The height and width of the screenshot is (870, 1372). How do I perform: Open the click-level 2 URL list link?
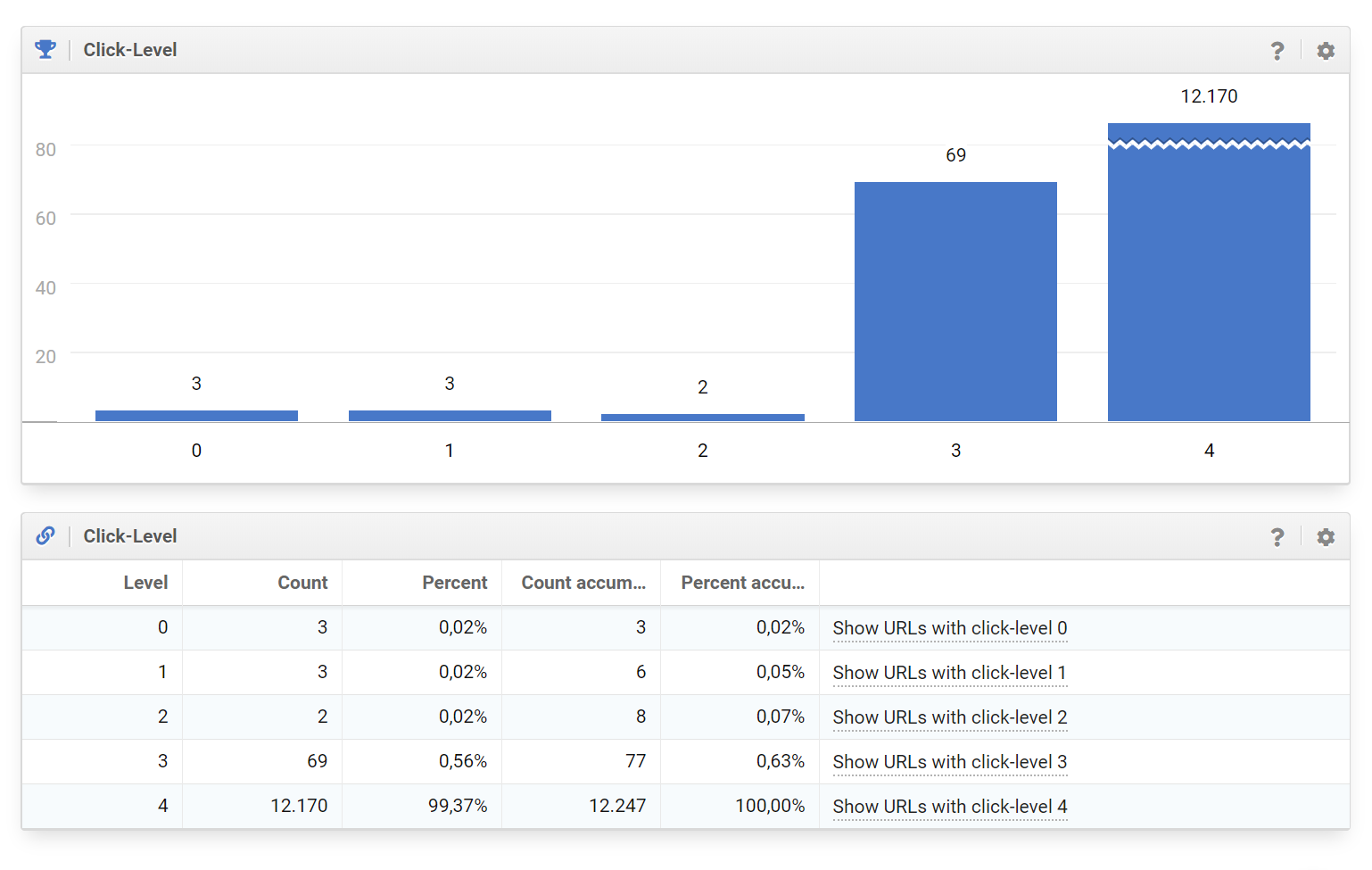tap(949, 717)
